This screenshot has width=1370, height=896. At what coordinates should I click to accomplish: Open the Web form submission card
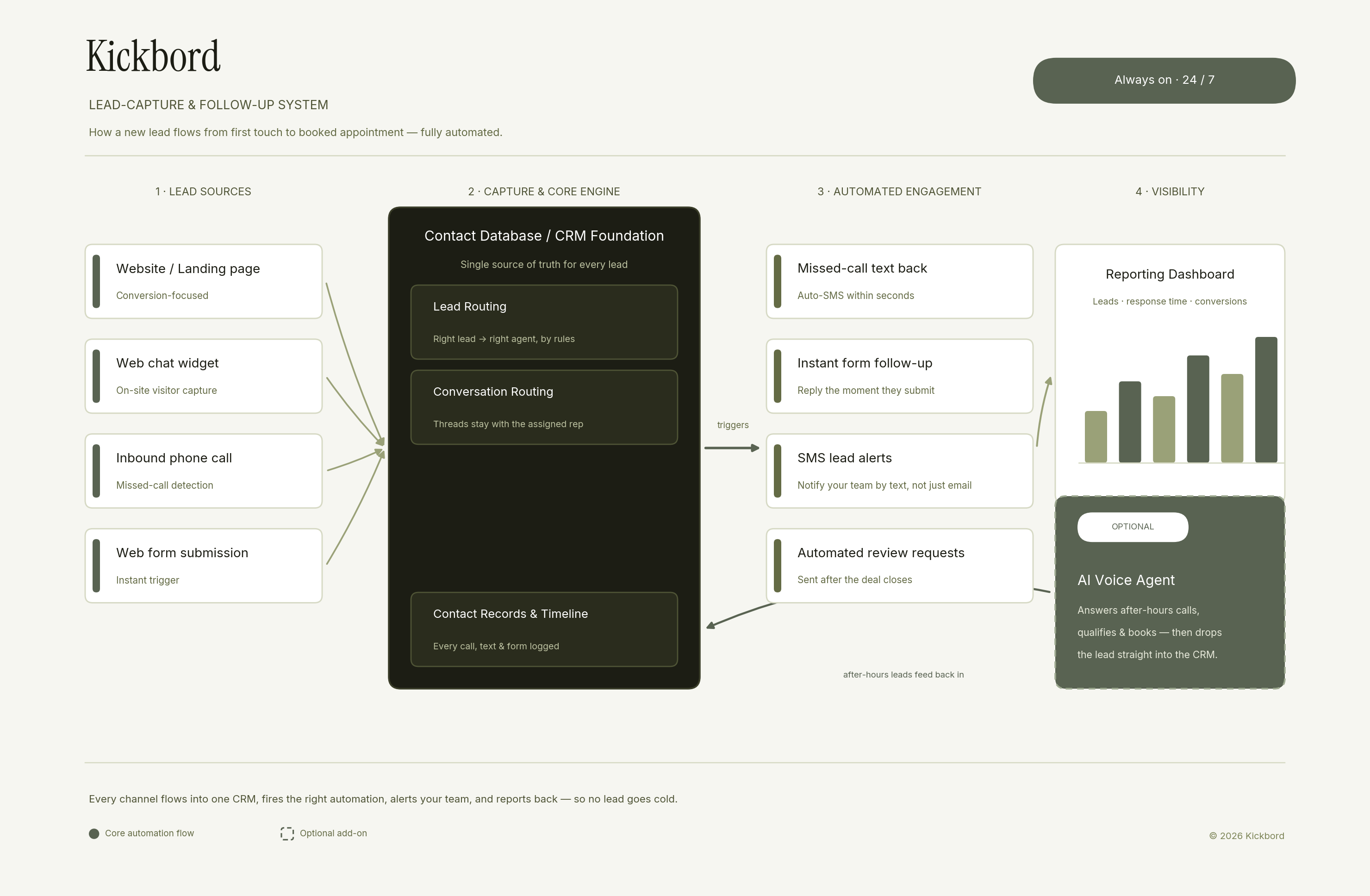click(203, 566)
